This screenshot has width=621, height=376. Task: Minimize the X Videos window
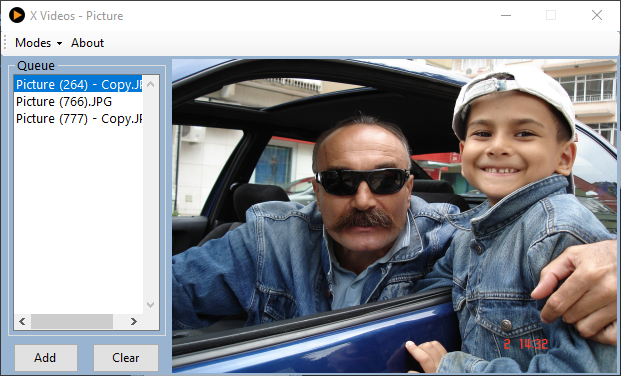coord(506,15)
